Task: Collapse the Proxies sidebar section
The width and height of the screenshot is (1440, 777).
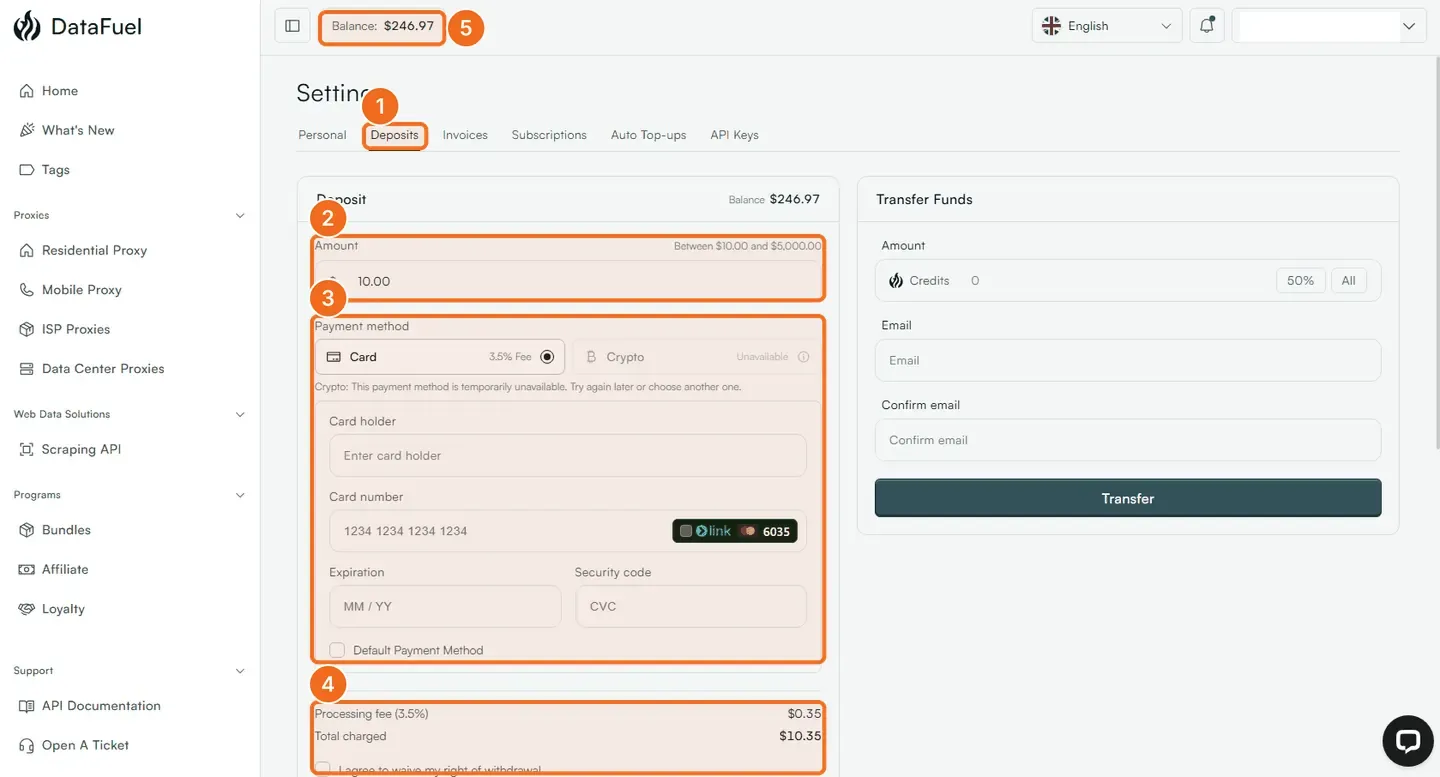Action: pyautogui.click(x=239, y=216)
